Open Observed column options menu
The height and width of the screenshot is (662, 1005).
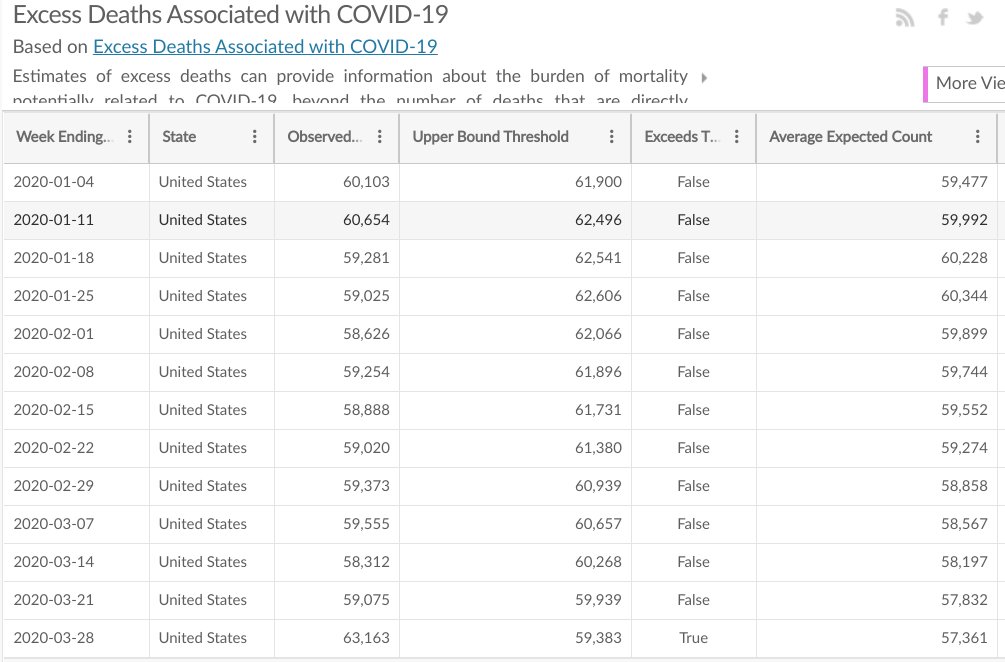click(379, 137)
